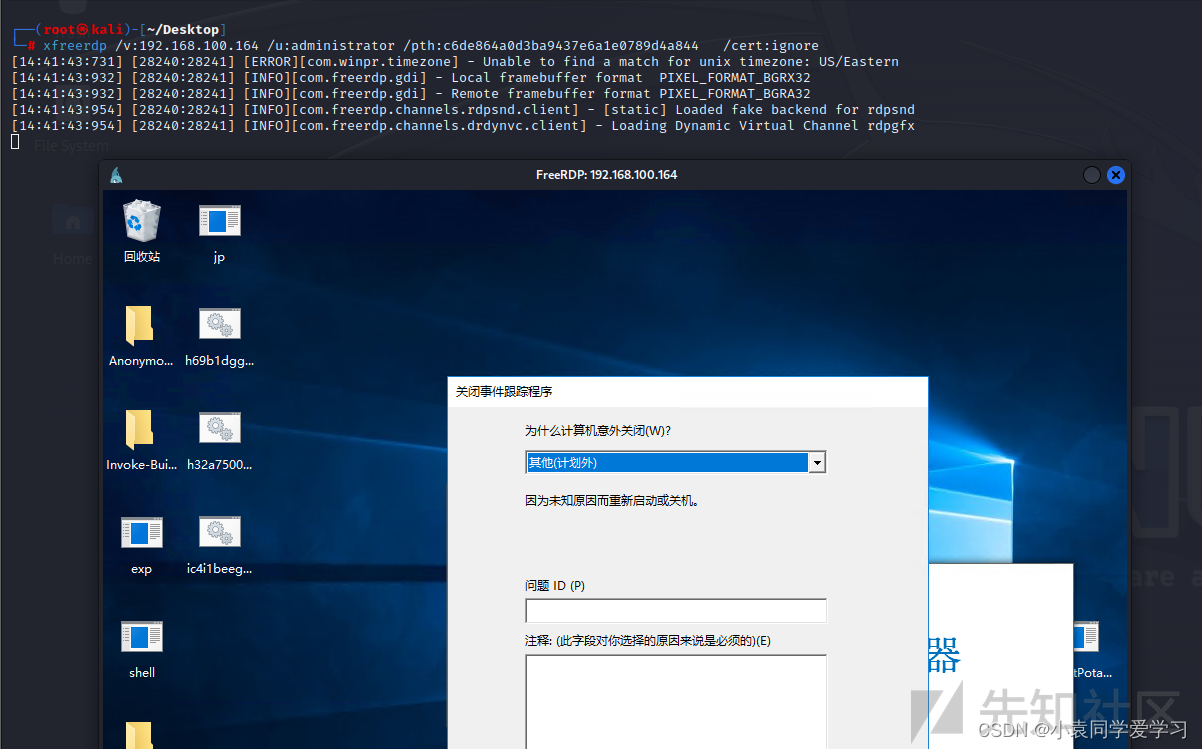This screenshot has height=749, width=1202.
Task: Click the xfreerdp command line in terminal
Action: (x=431, y=46)
